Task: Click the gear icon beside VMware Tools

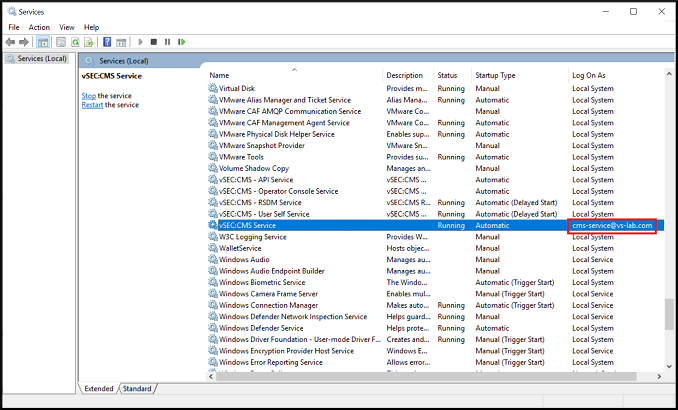Action: 213,157
